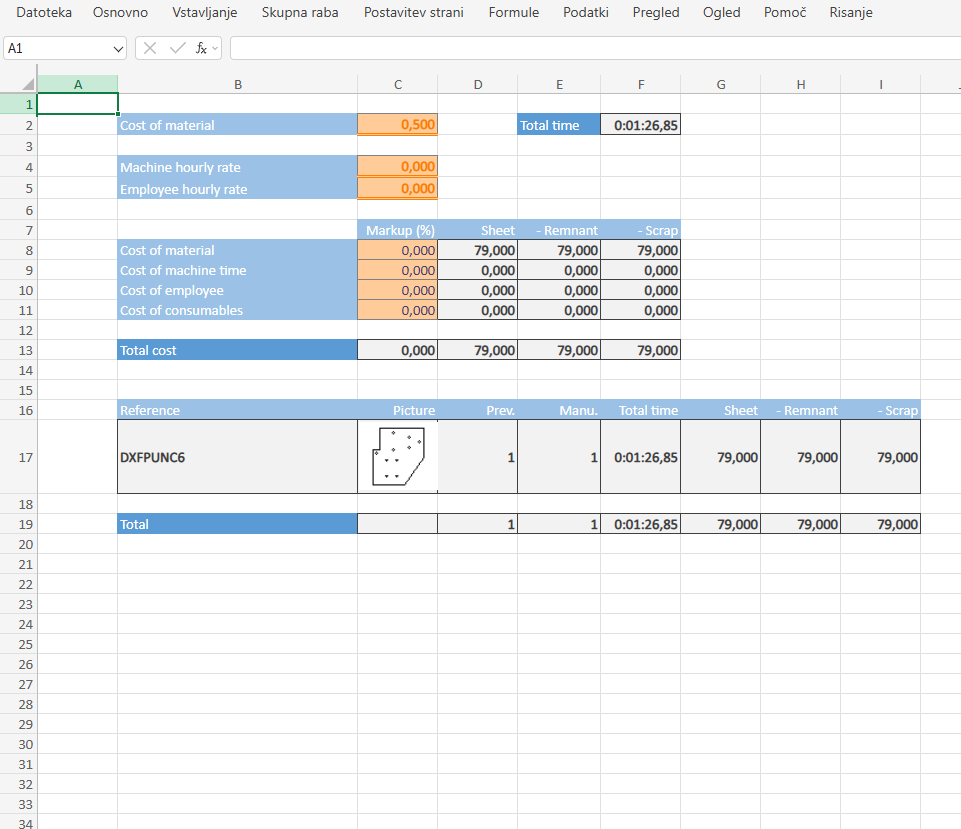Open the Datoteka menu
961x829 pixels.
[x=44, y=13]
